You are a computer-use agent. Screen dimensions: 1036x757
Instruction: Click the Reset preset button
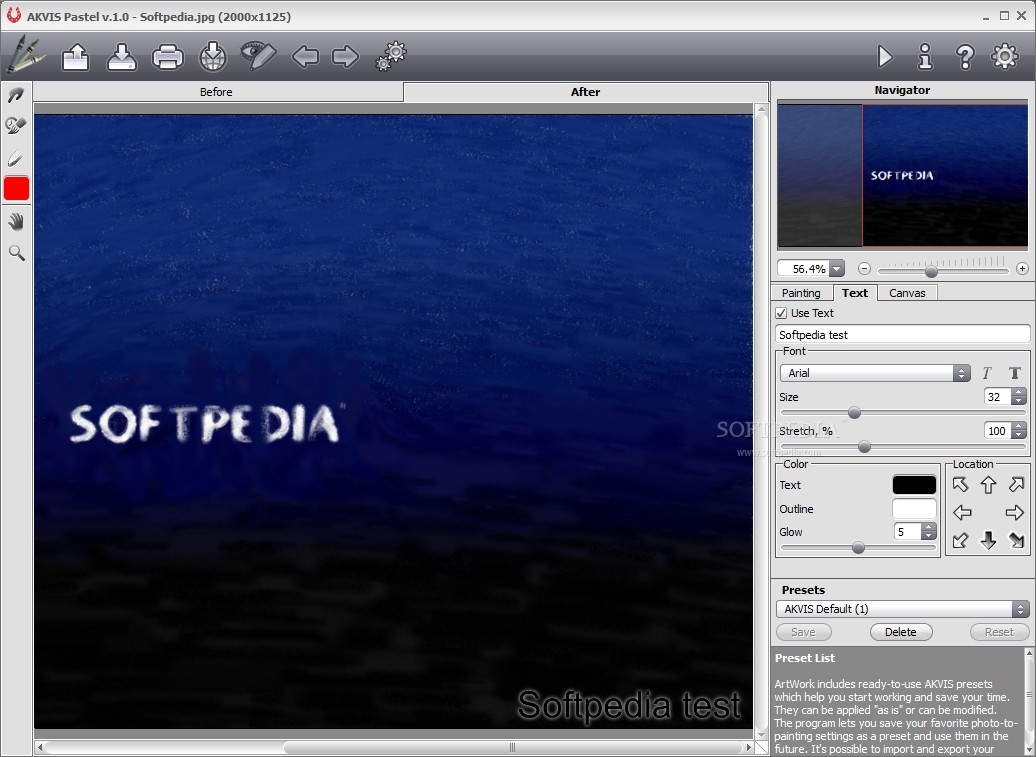pos(999,632)
